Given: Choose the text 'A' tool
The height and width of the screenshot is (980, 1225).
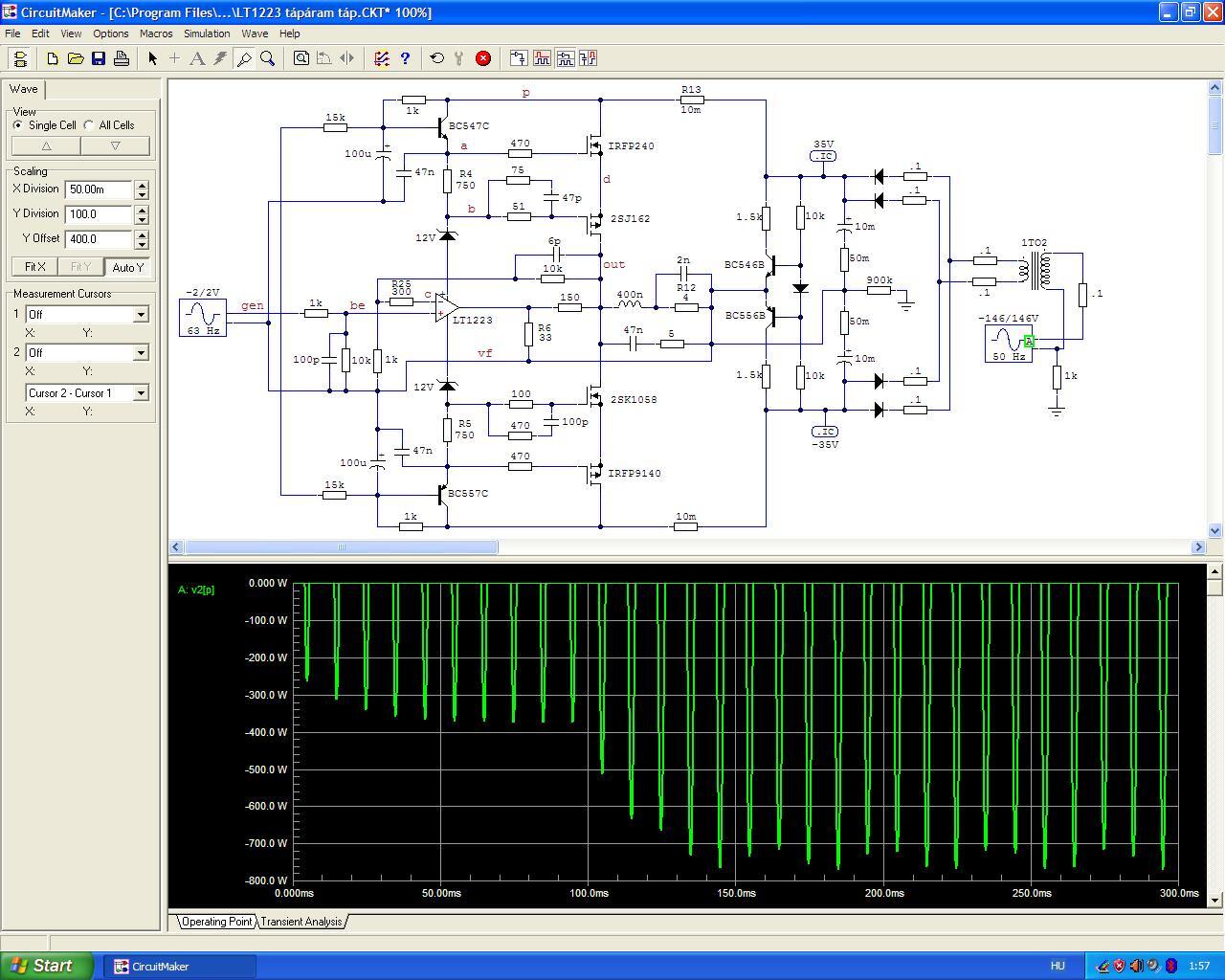Looking at the screenshot, I should point(197,58).
